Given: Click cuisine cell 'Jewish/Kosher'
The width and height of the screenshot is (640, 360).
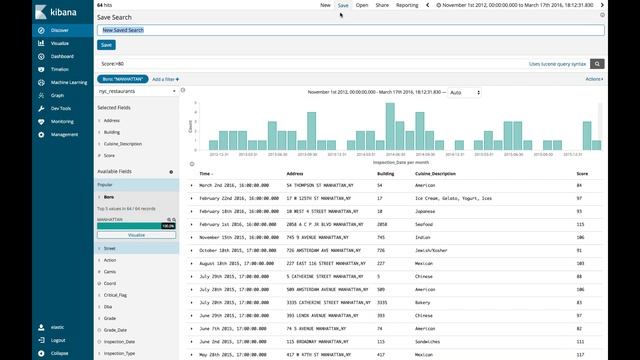Looking at the screenshot, I should click(x=431, y=251).
